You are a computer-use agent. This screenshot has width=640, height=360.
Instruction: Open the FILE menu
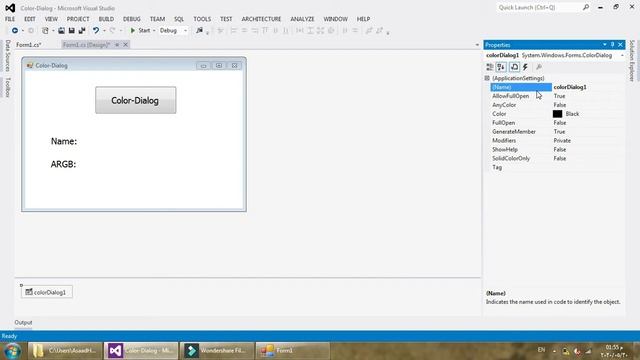[10, 19]
